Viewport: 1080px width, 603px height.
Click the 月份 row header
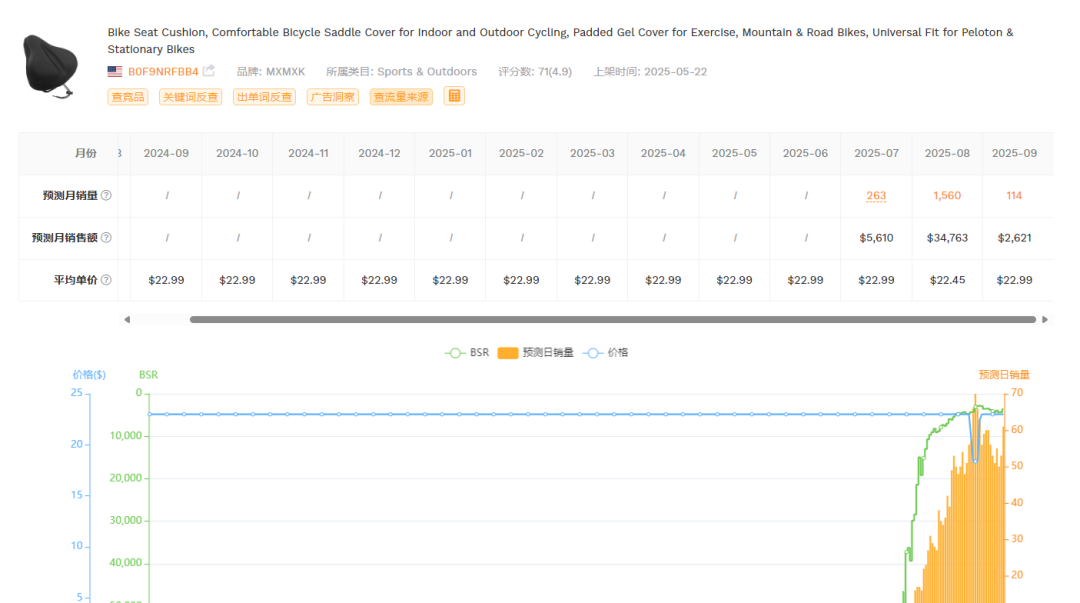85,153
